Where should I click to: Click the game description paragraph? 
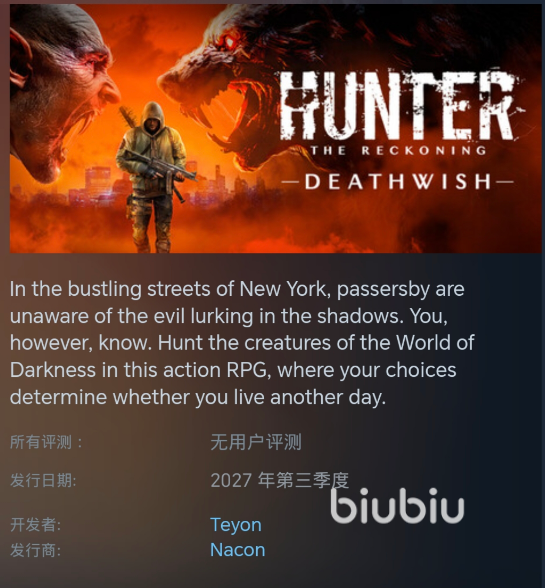coord(242,343)
